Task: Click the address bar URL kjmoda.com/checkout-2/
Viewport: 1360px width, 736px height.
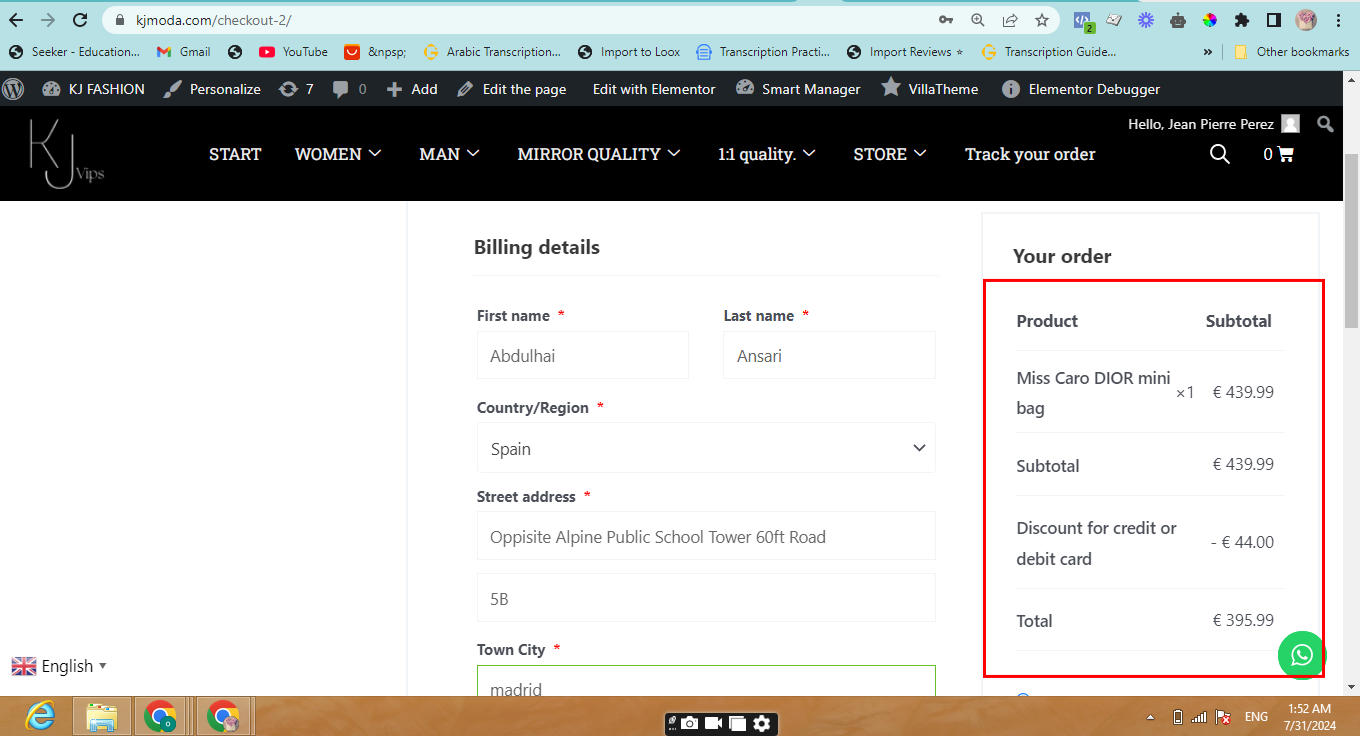Action: click(214, 20)
